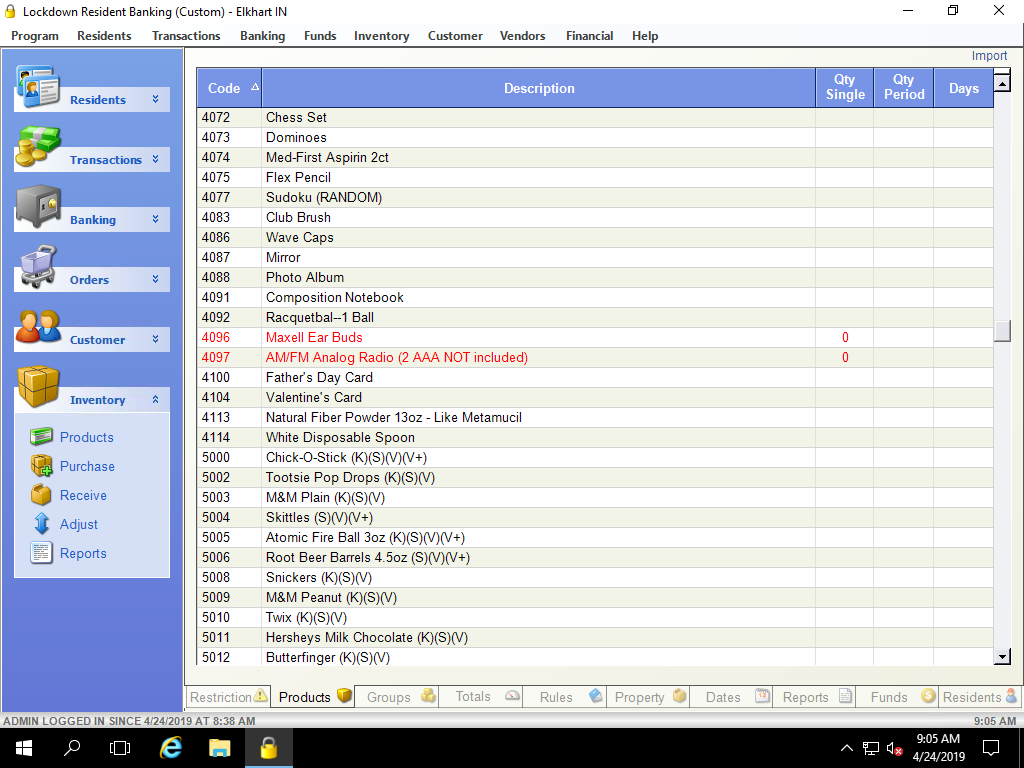Select the Chess Set row
The height and width of the screenshot is (768, 1024).
click(595, 118)
